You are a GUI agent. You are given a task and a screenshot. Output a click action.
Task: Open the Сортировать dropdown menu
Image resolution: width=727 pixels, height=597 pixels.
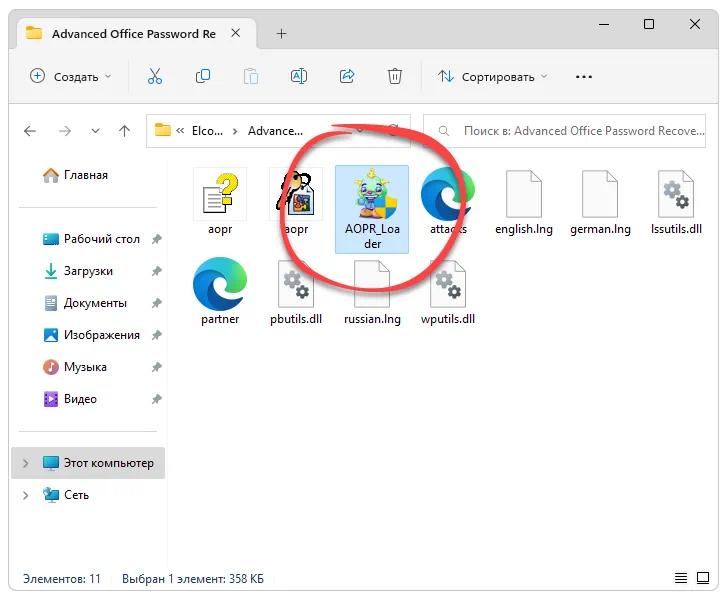pyautogui.click(x=492, y=76)
